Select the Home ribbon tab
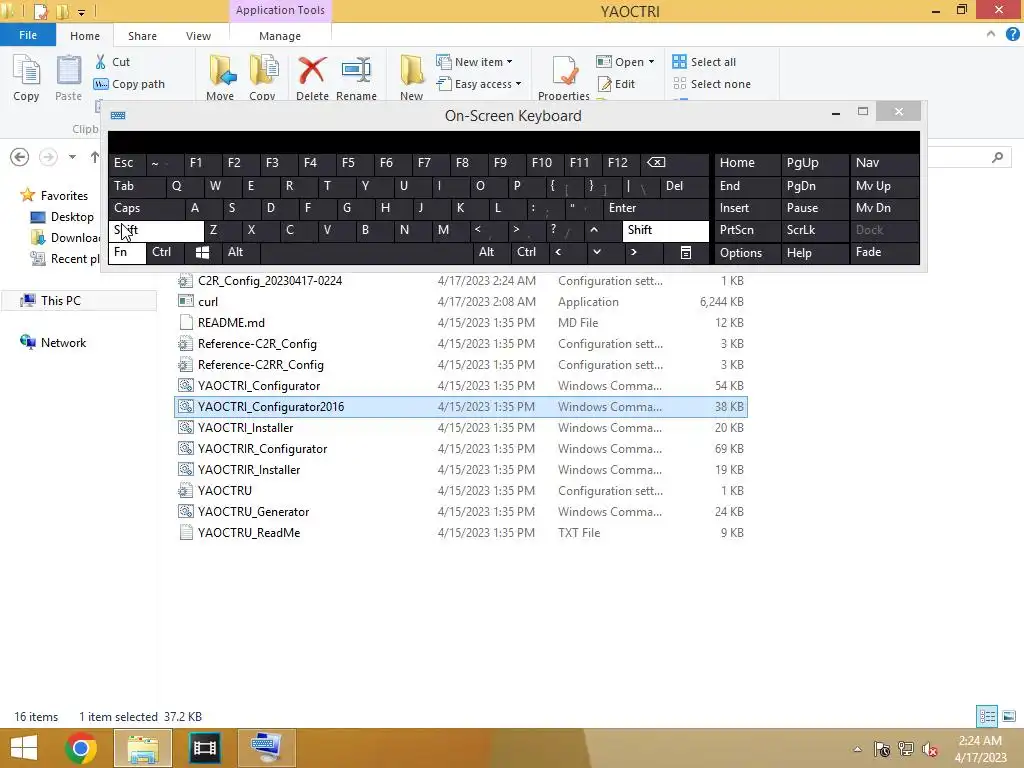This screenshot has height=768, width=1024. 85,36
